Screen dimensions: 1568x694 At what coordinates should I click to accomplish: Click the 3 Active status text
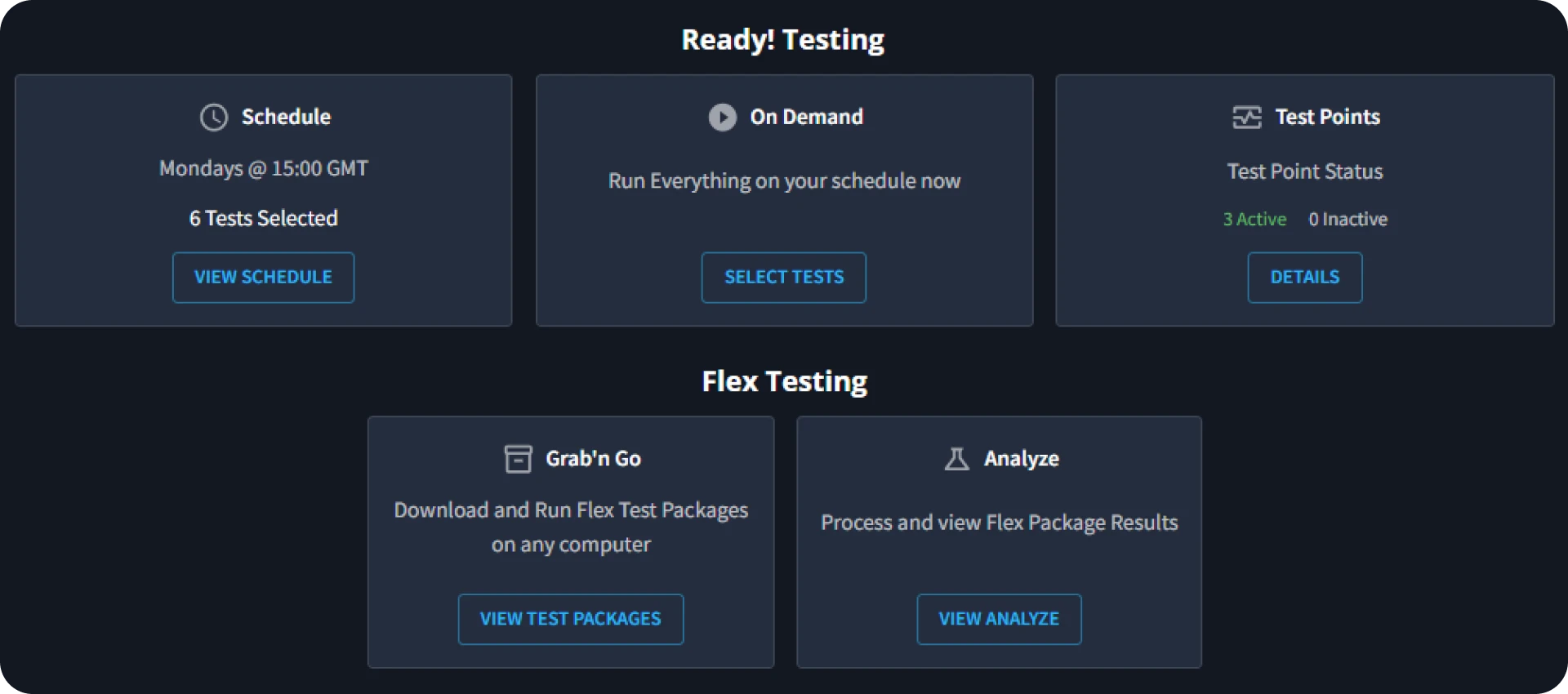(1254, 220)
